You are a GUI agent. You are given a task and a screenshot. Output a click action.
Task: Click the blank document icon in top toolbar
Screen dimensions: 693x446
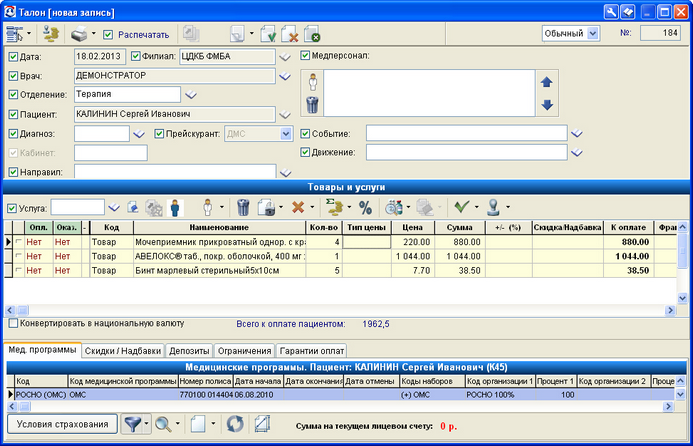[237, 34]
